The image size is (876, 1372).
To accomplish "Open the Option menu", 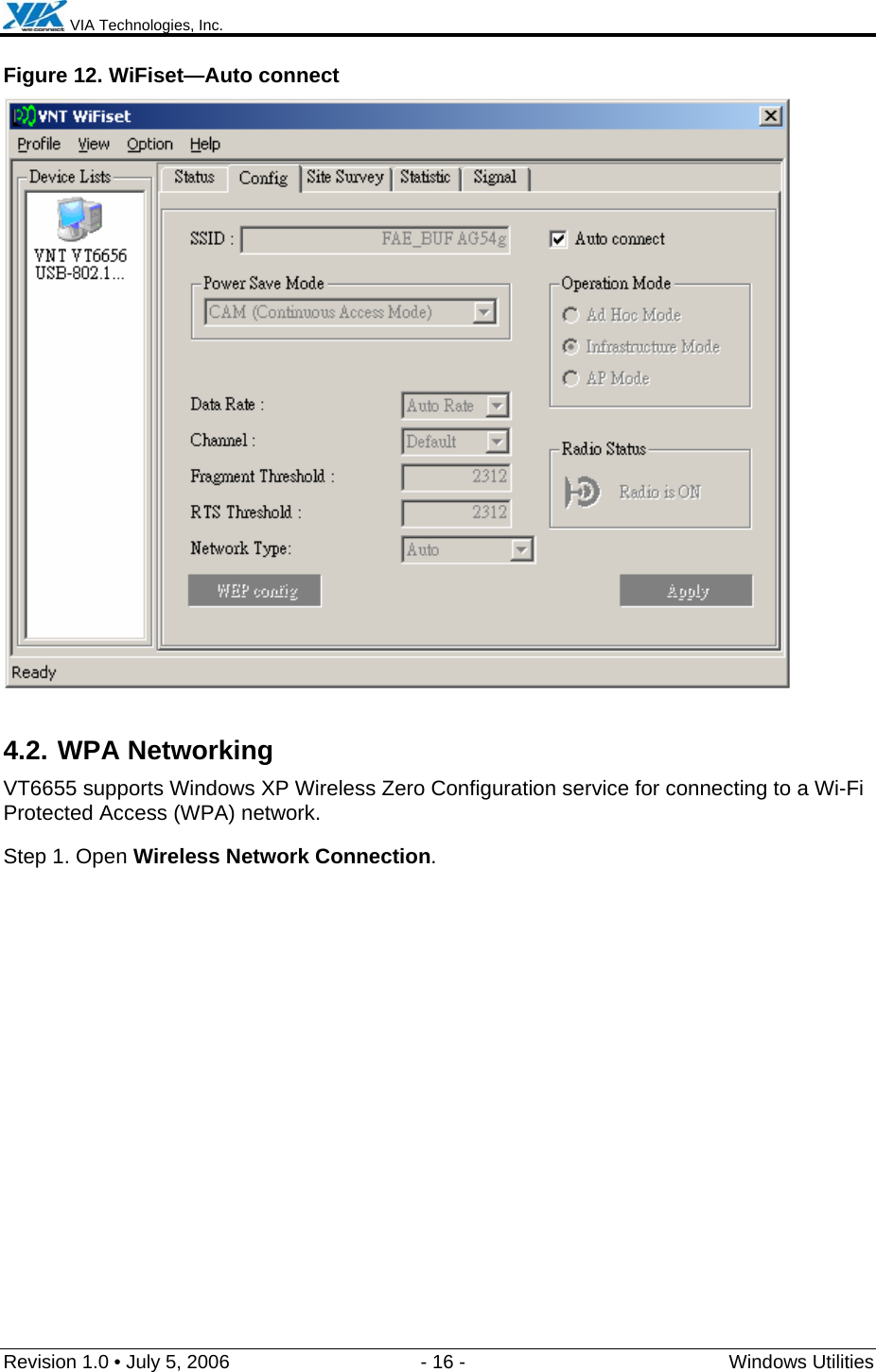I will click(x=150, y=144).
